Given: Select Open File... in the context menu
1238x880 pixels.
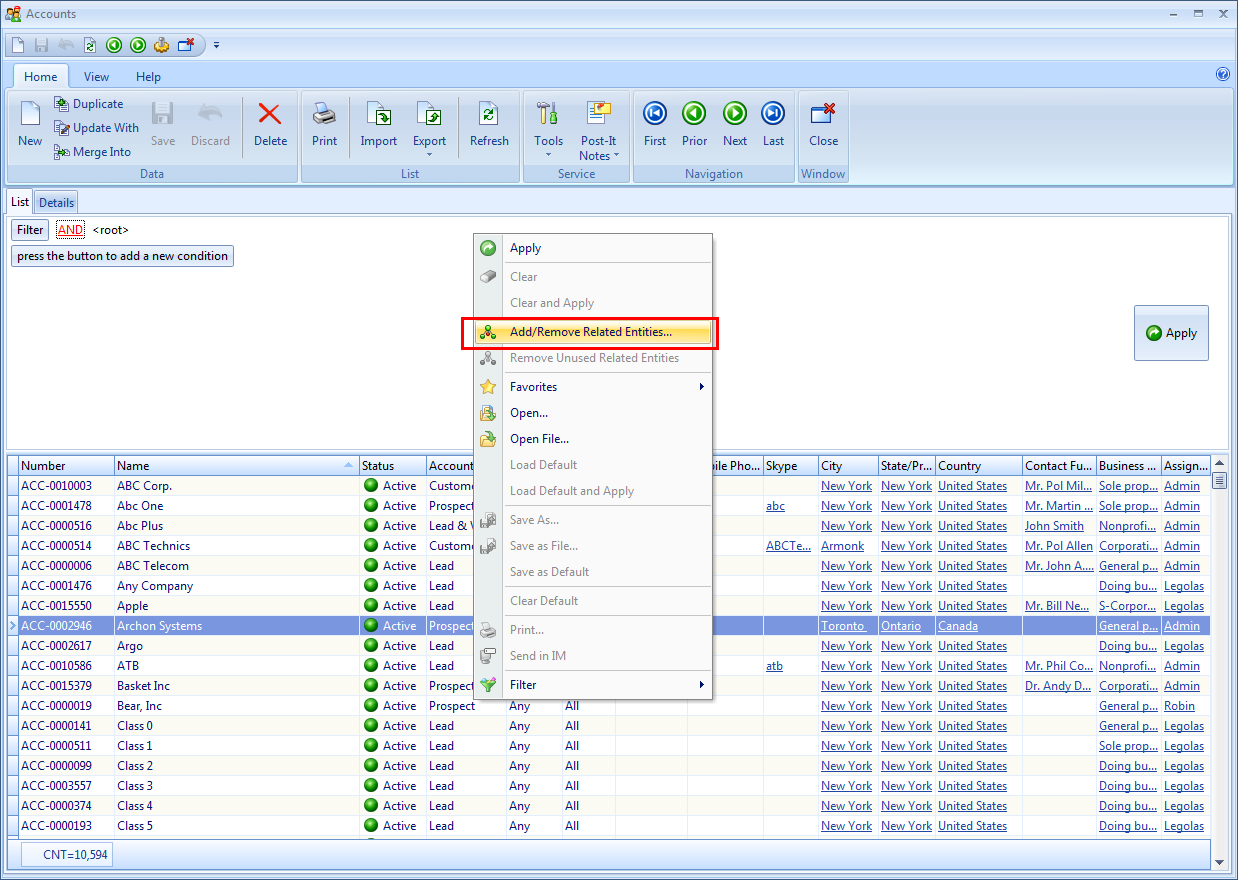Looking at the screenshot, I should pyautogui.click(x=593, y=439).
